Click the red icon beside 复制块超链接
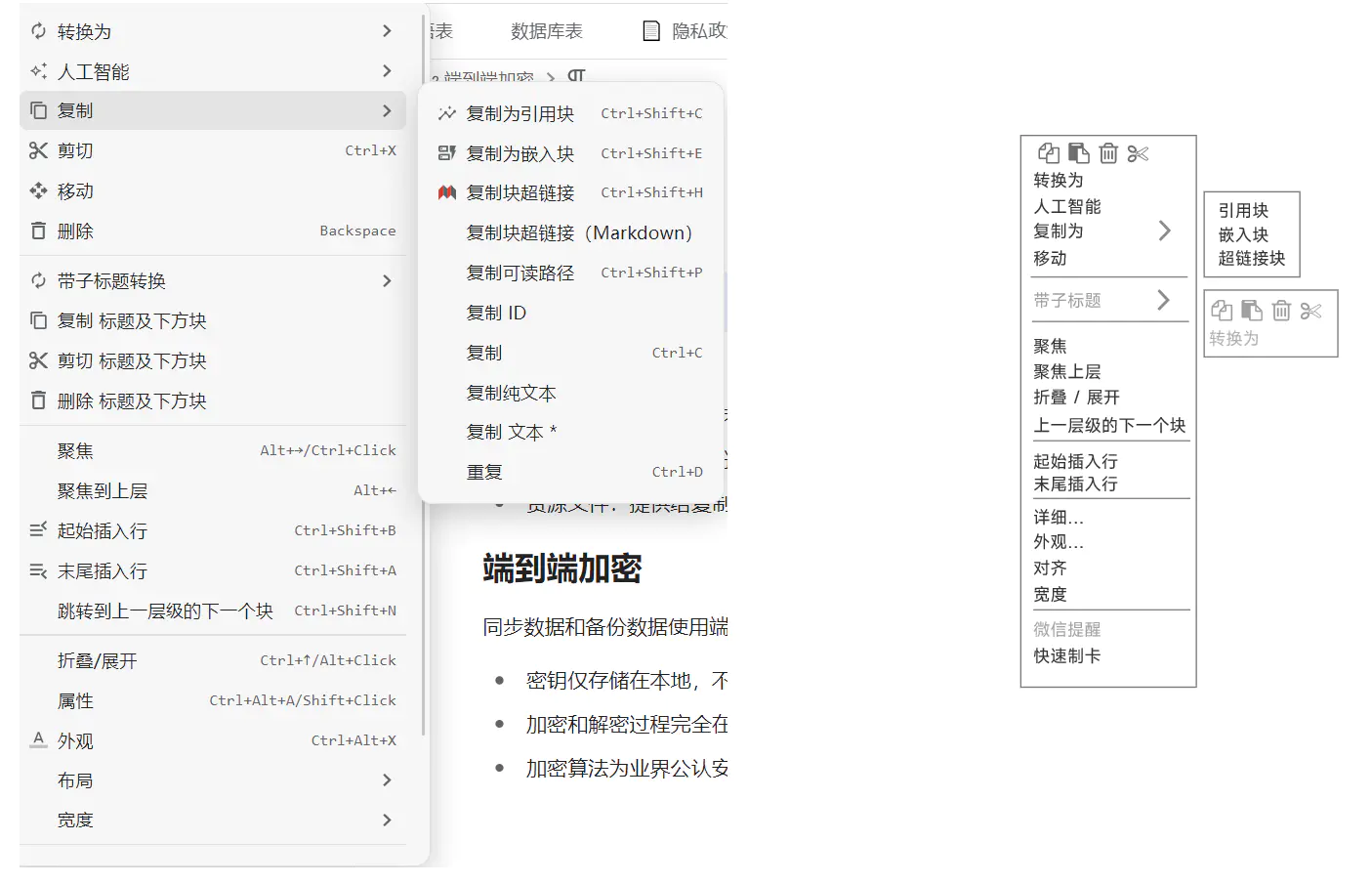 [446, 192]
